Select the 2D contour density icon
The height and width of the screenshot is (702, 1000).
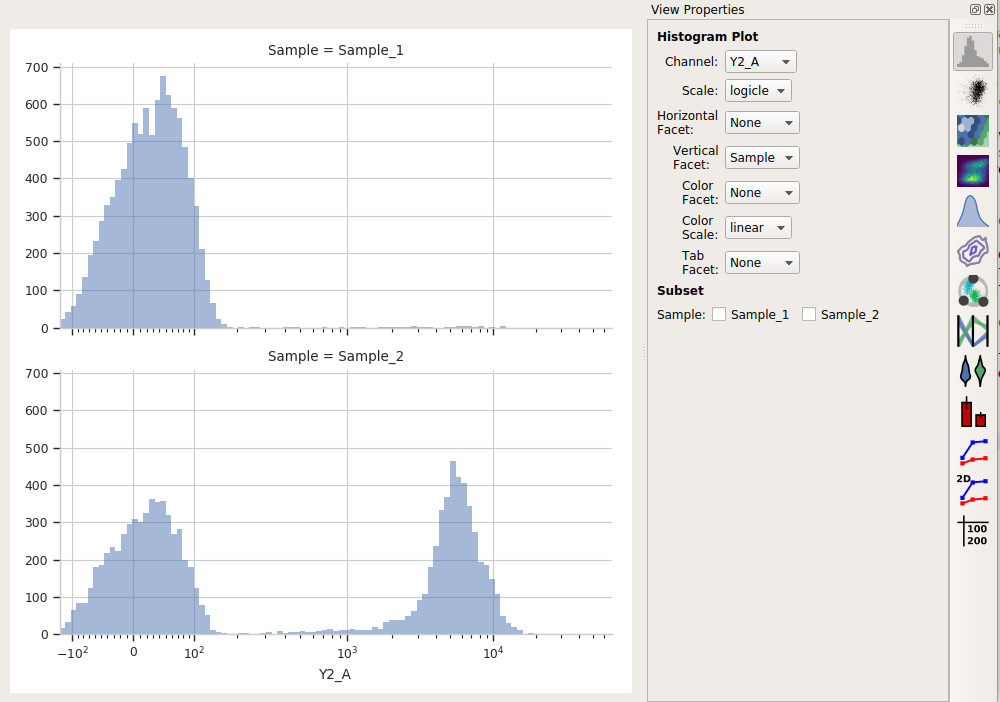point(973,251)
